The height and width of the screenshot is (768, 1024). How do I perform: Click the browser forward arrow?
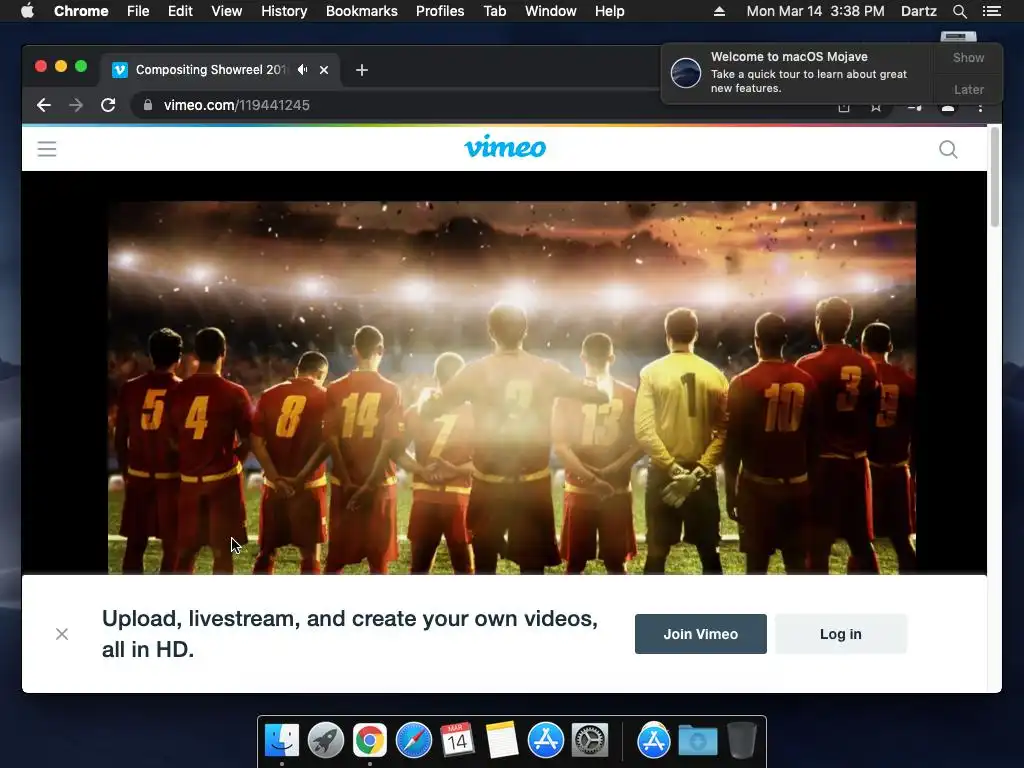(76, 105)
